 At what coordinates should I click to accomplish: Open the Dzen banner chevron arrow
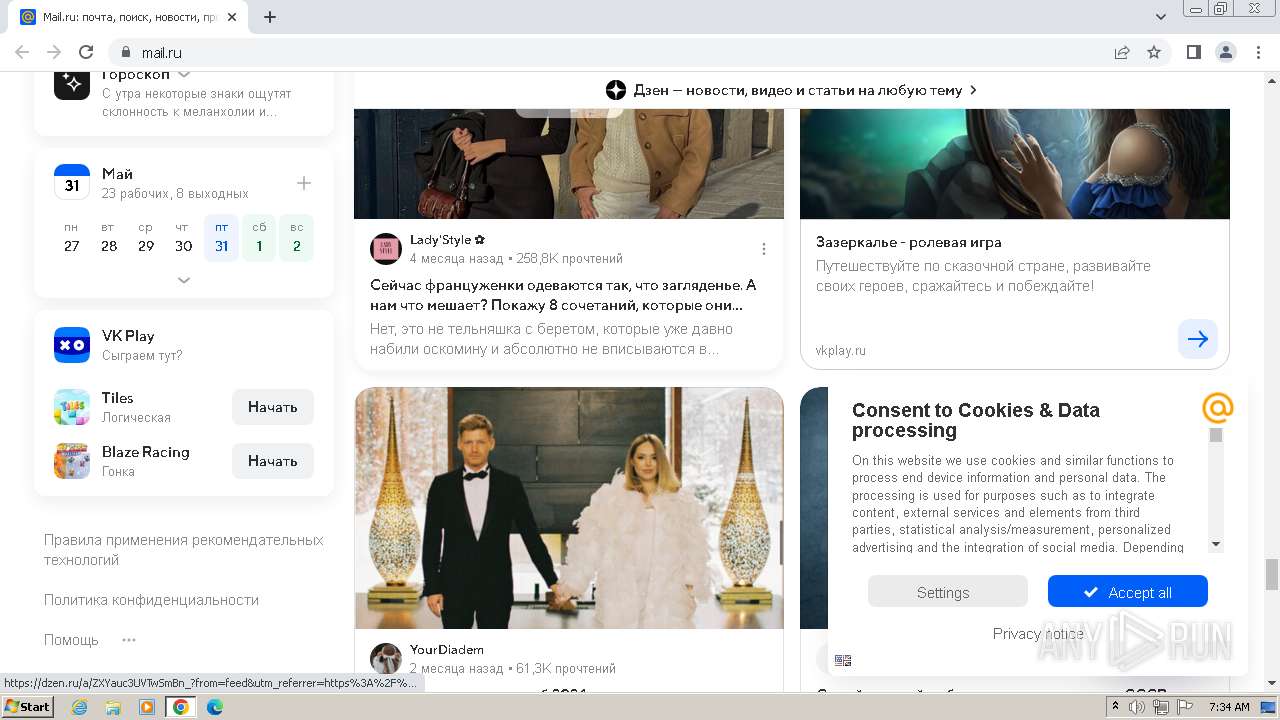pos(973,90)
